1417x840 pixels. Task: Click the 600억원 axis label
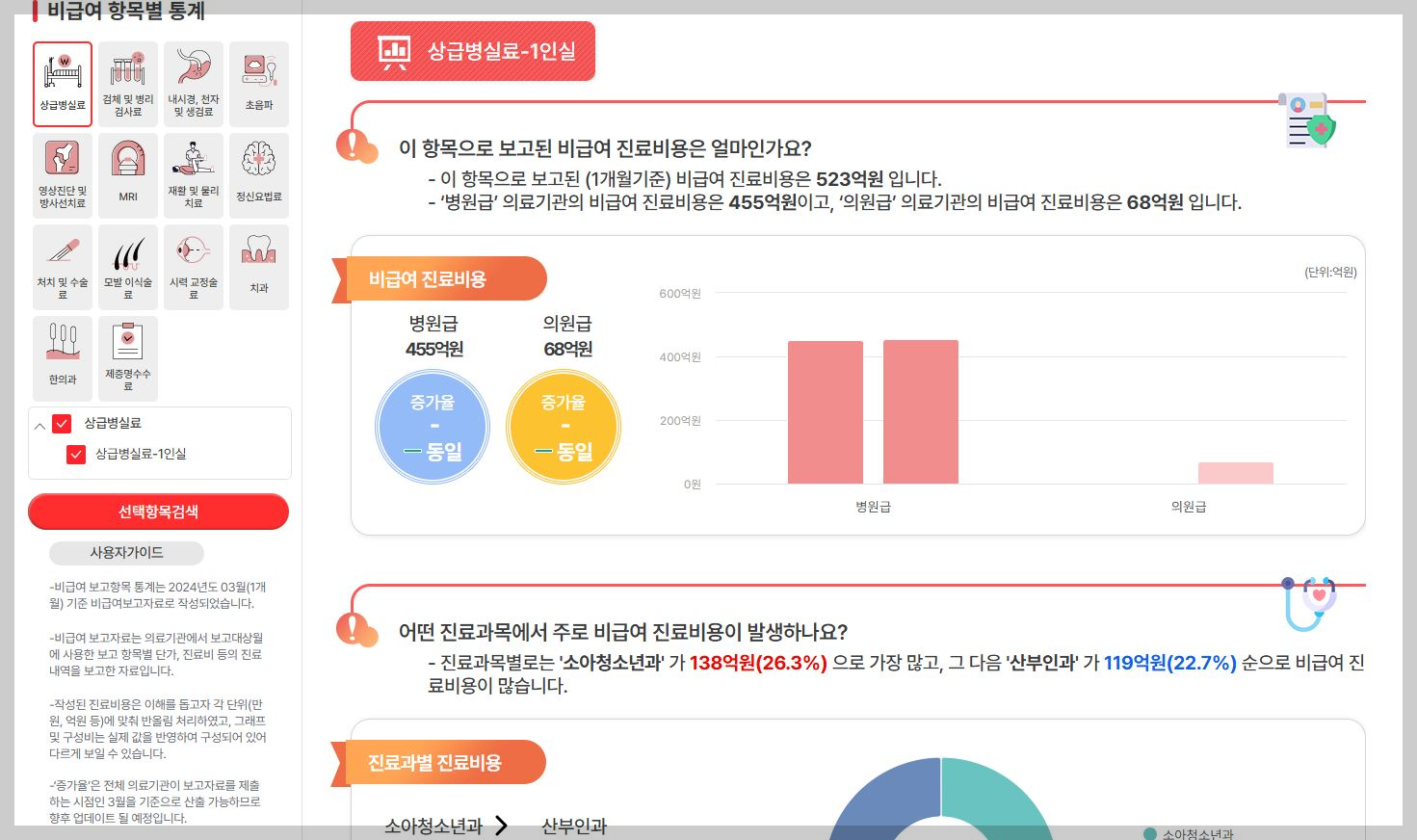680,294
